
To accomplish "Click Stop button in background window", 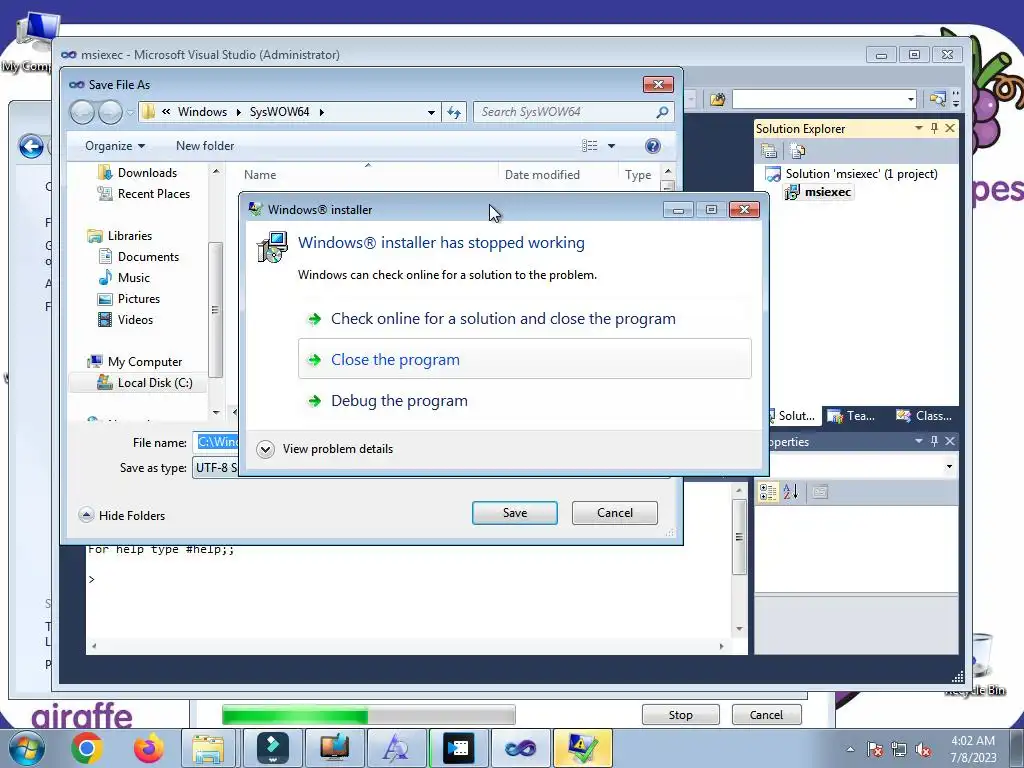I will [680, 715].
